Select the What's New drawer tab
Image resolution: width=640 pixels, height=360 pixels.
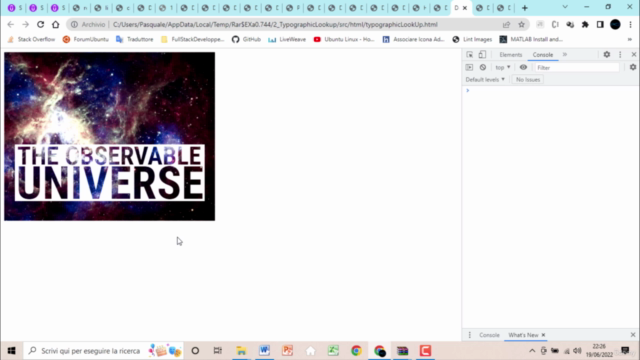523,335
